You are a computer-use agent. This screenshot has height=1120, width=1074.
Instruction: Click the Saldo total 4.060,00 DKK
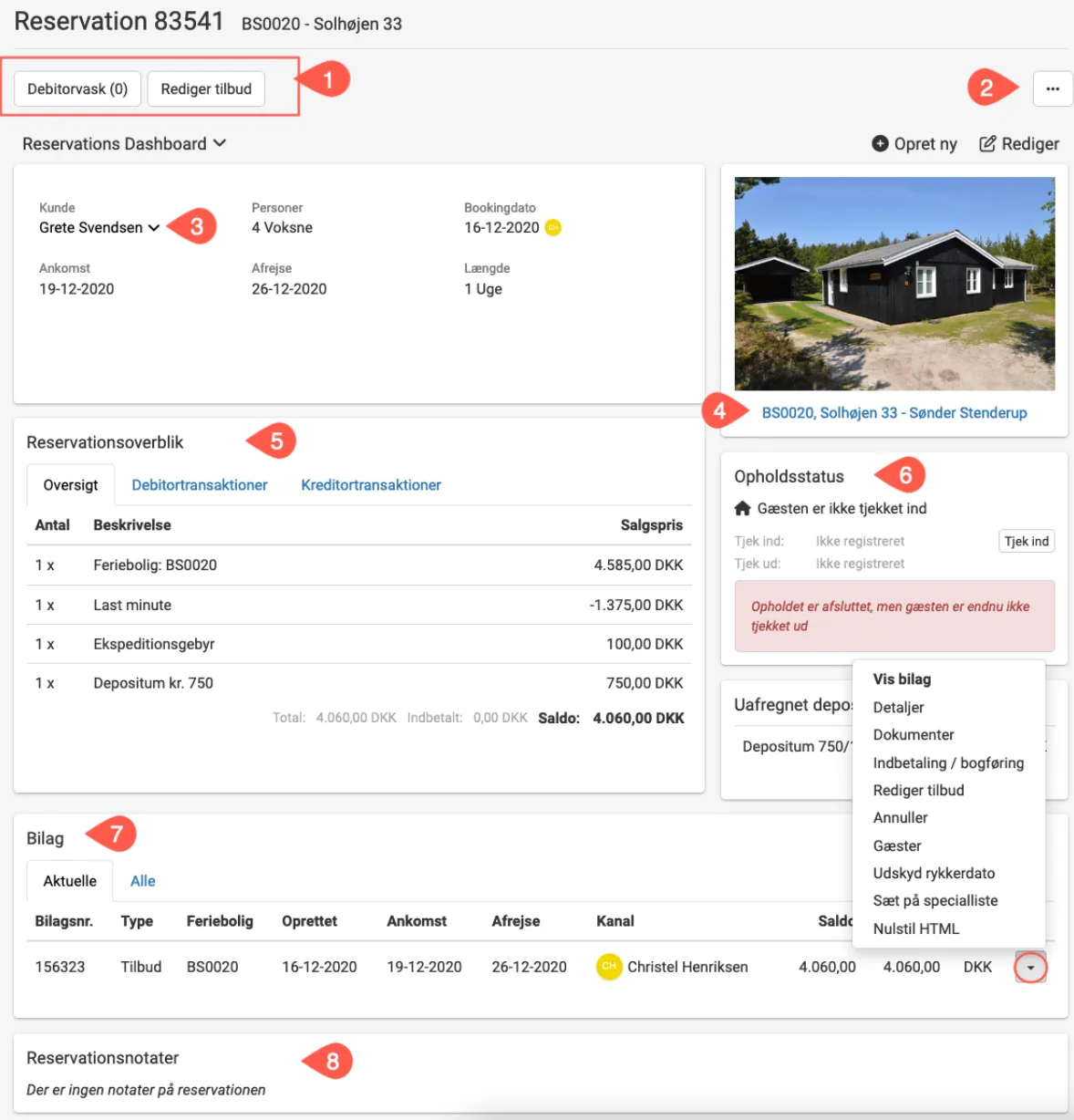tap(638, 719)
